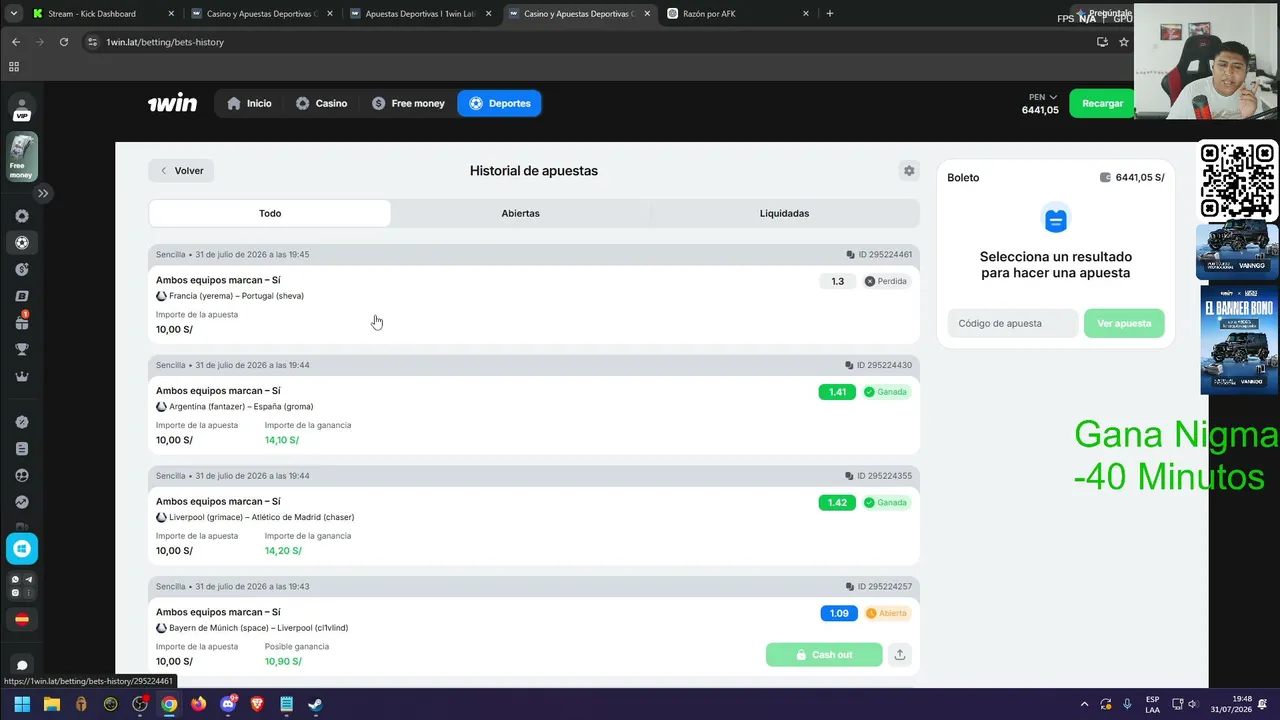Click the 1.09 odds on Bayern – Liverpool bet
The width and height of the screenshot is (1280, 720).
(x=839, y=613)
